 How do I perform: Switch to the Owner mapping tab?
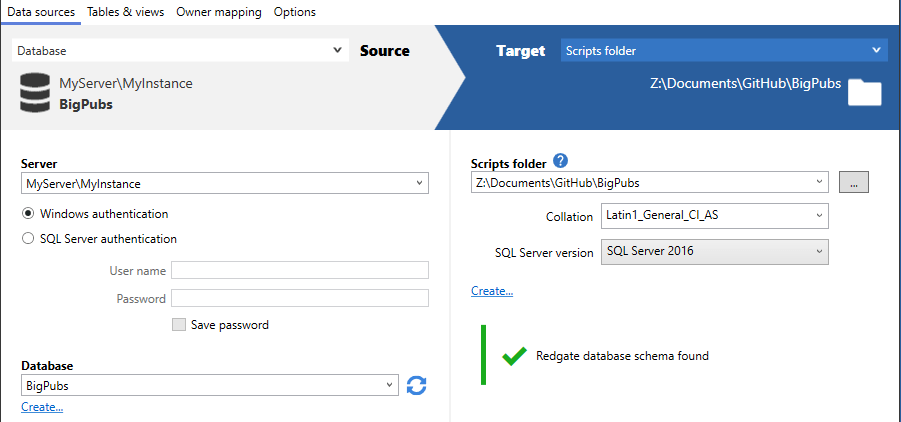(219, 11)
